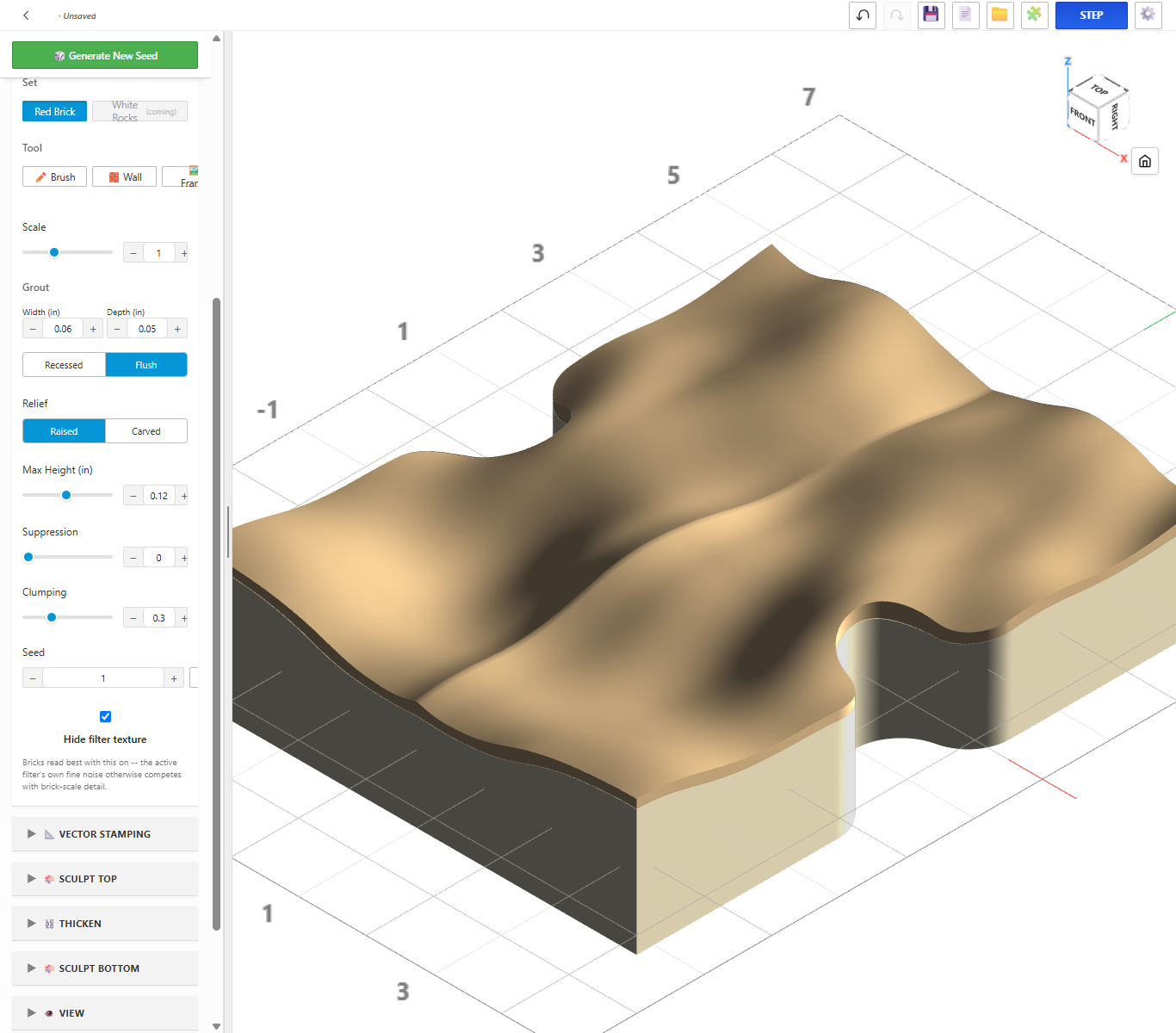The image size is (1176, 1033).
Task: Expand Vector Stamping section
Action: tap(105, 834)
